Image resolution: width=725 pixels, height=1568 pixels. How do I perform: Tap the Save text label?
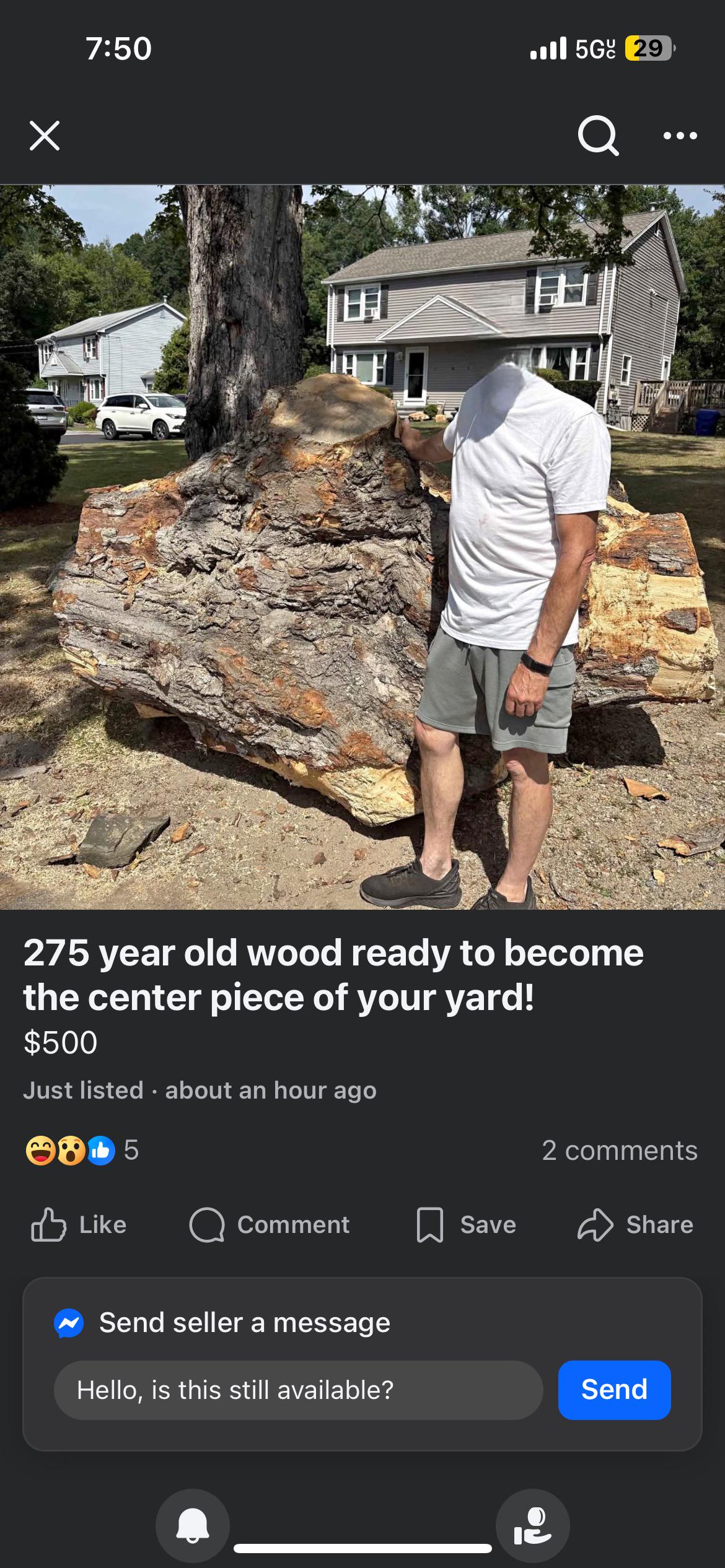[488, 1225]
